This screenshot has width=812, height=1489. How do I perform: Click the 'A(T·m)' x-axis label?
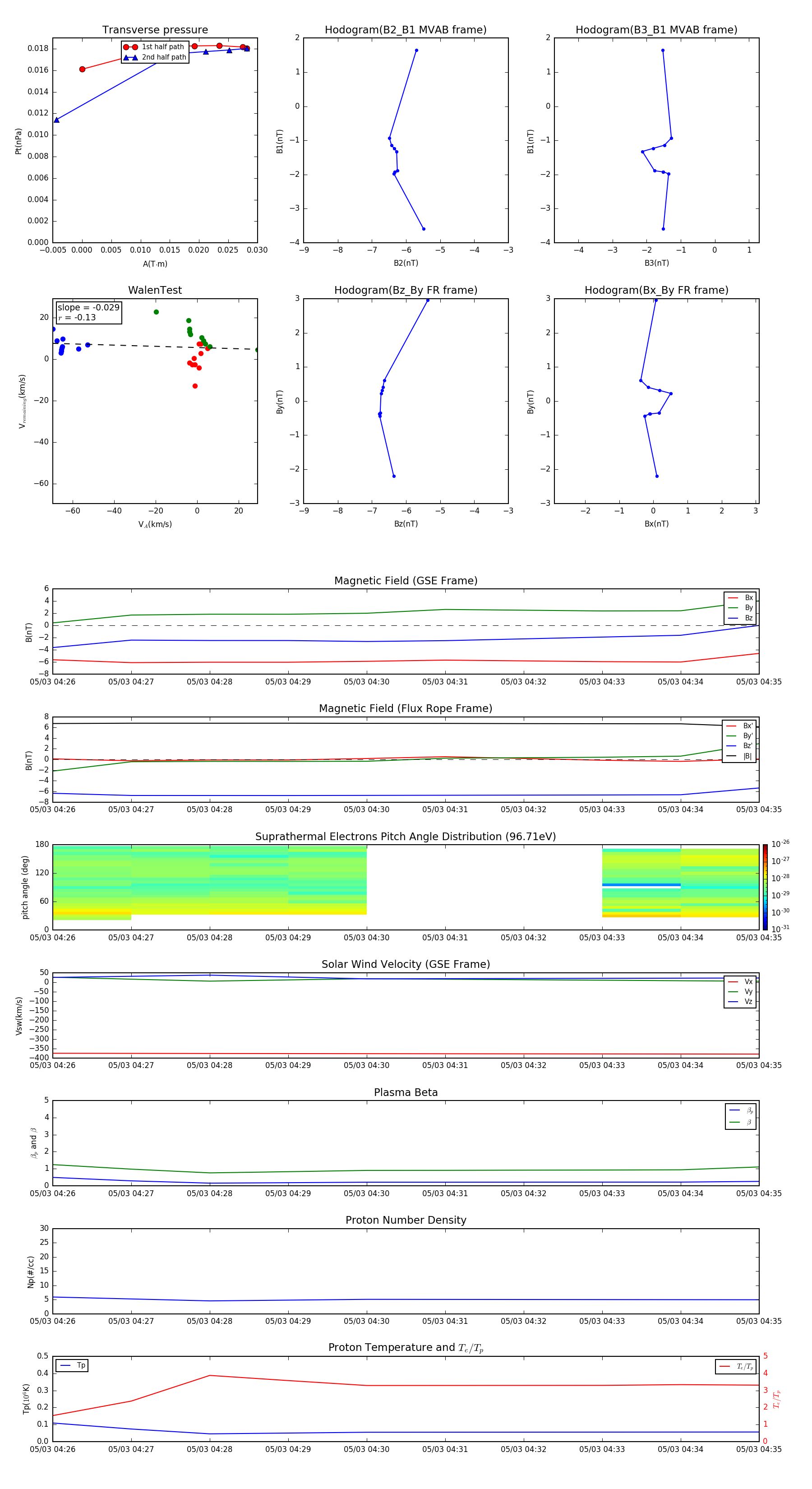[155, 264]
